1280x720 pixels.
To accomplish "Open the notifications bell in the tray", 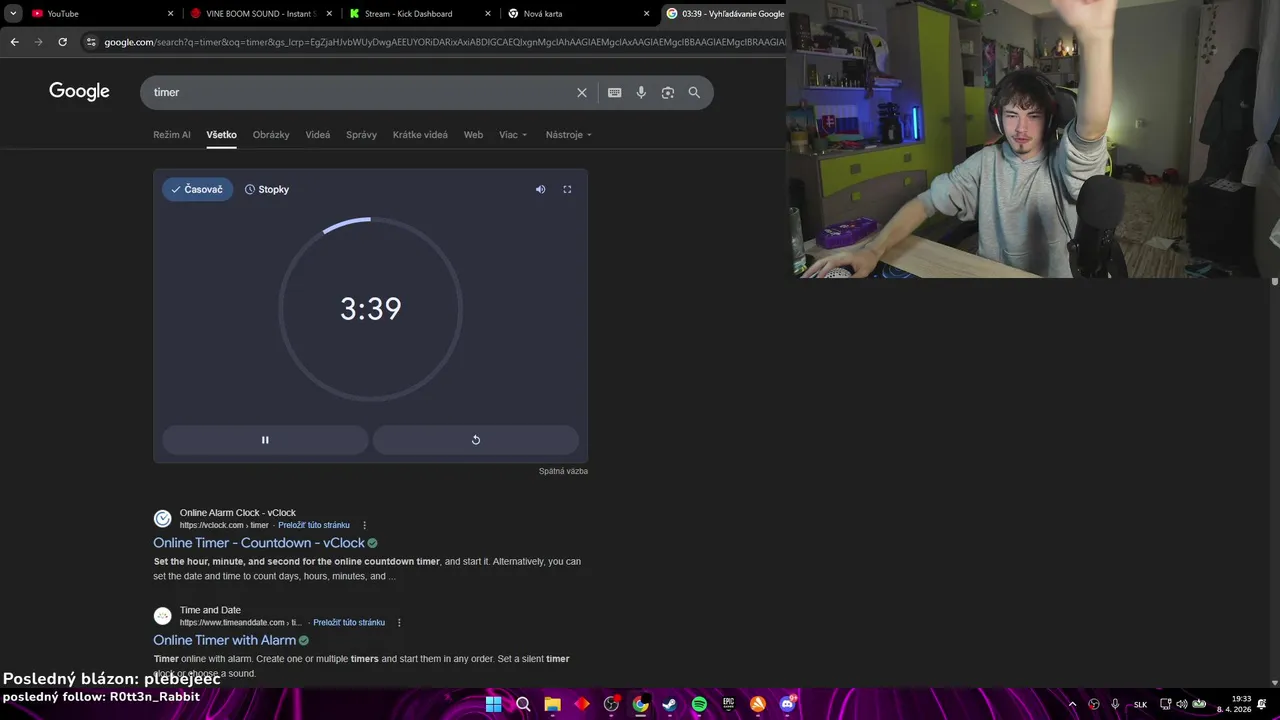I will [1262, 704].
